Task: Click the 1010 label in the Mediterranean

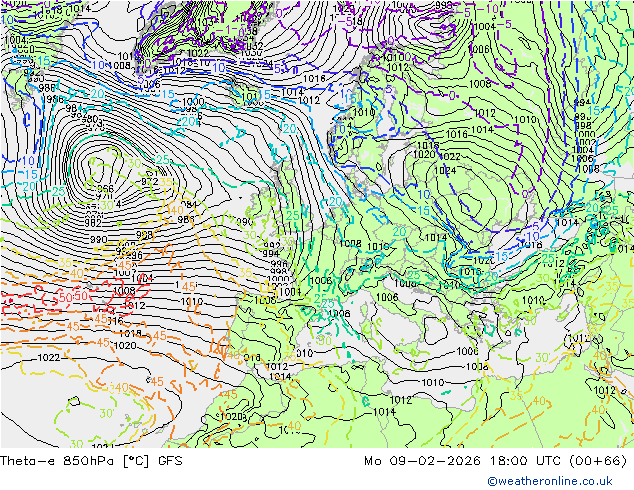Action: click(x=433, y=382)
